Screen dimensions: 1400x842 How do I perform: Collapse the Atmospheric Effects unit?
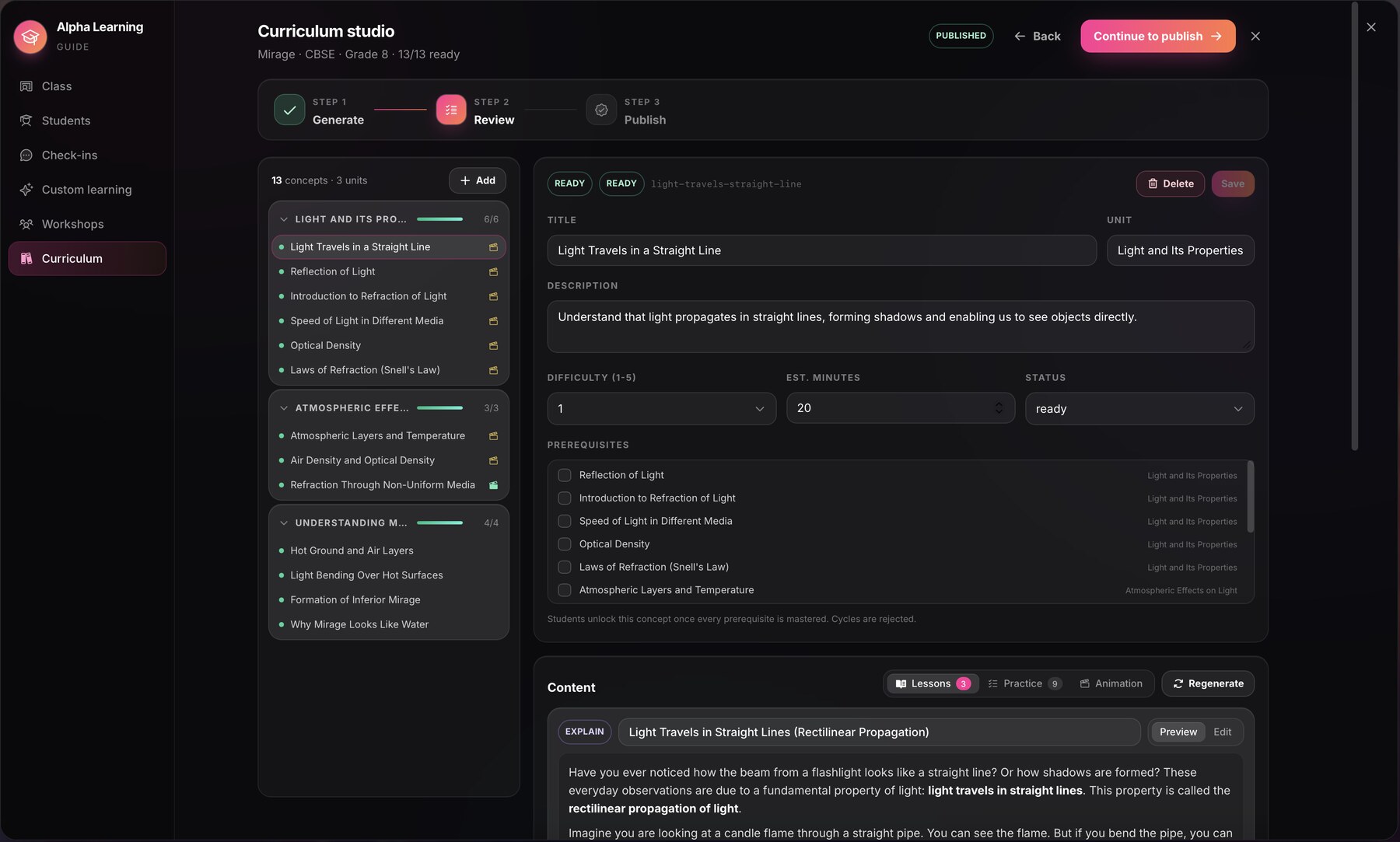(284, 408)
